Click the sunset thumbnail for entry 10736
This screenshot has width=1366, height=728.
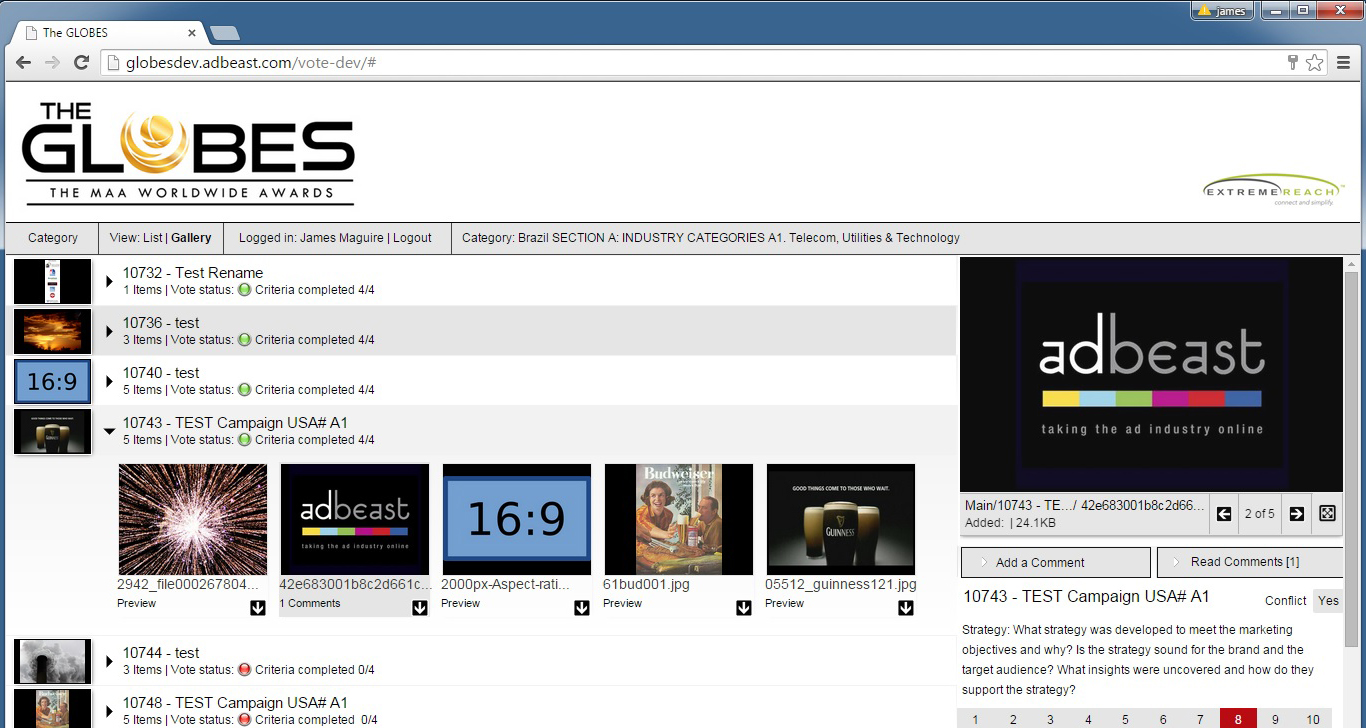[x=53, y=331]
